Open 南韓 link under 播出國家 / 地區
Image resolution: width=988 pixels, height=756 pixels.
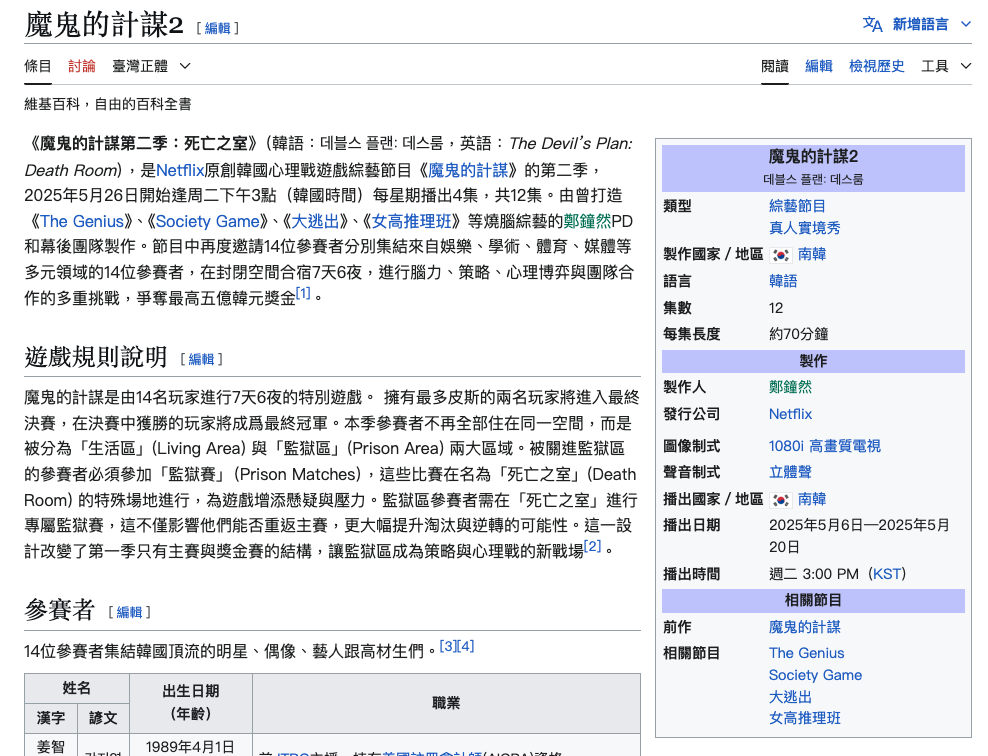coord(812,500)
